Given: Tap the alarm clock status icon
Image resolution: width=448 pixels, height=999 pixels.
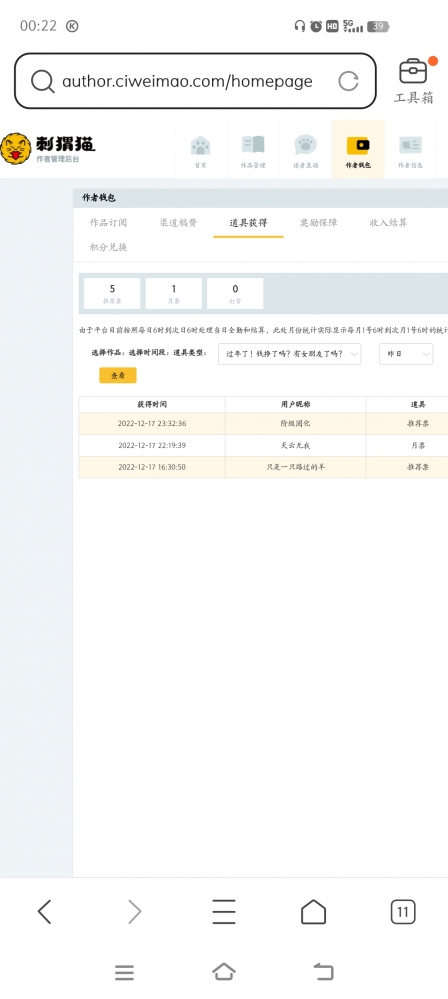Looking at the screenshot, I should point(316,26).
